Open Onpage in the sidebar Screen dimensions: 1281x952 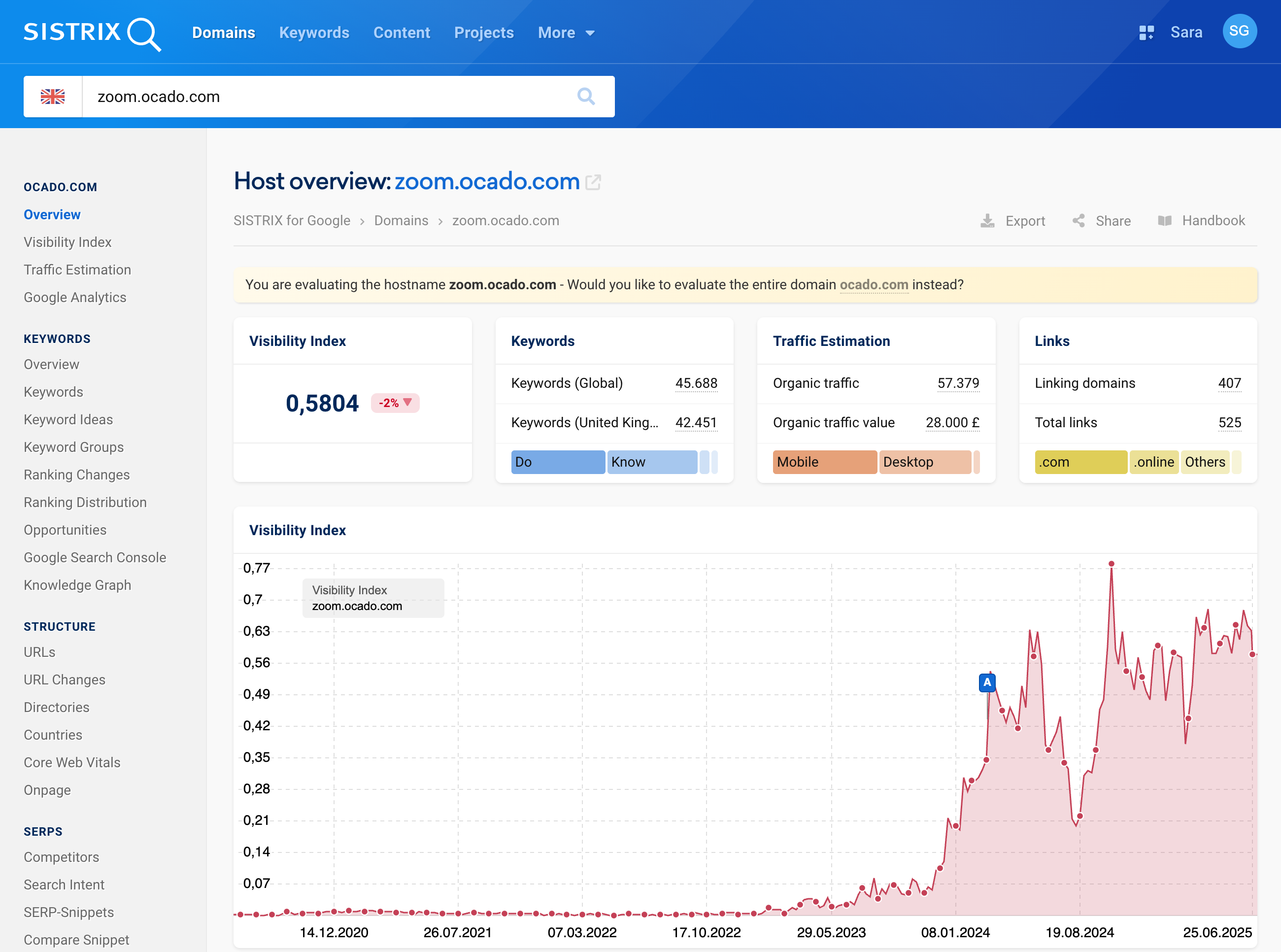[x=47, y=790]
